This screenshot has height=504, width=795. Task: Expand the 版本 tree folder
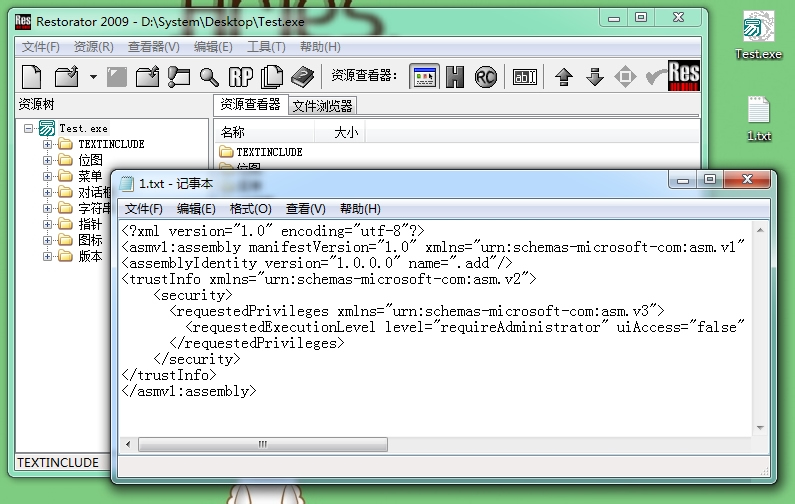(x=47, y=257)
